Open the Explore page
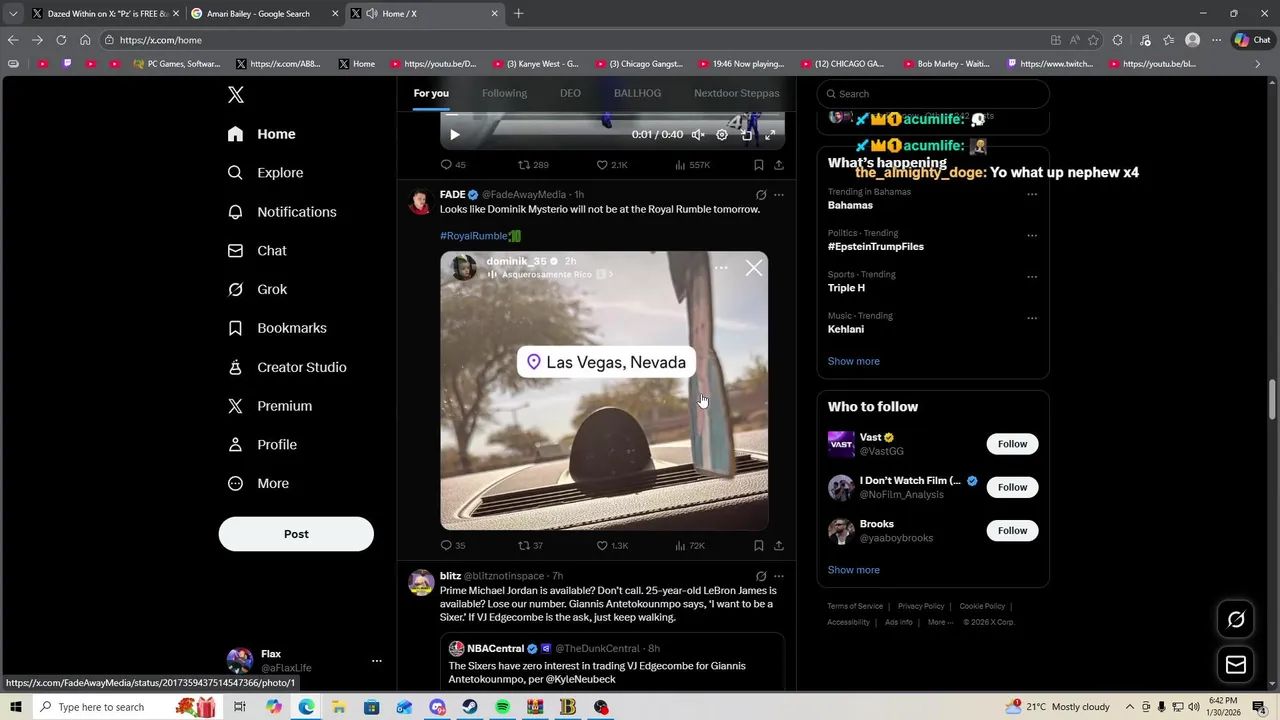 [x=265, y=173]
